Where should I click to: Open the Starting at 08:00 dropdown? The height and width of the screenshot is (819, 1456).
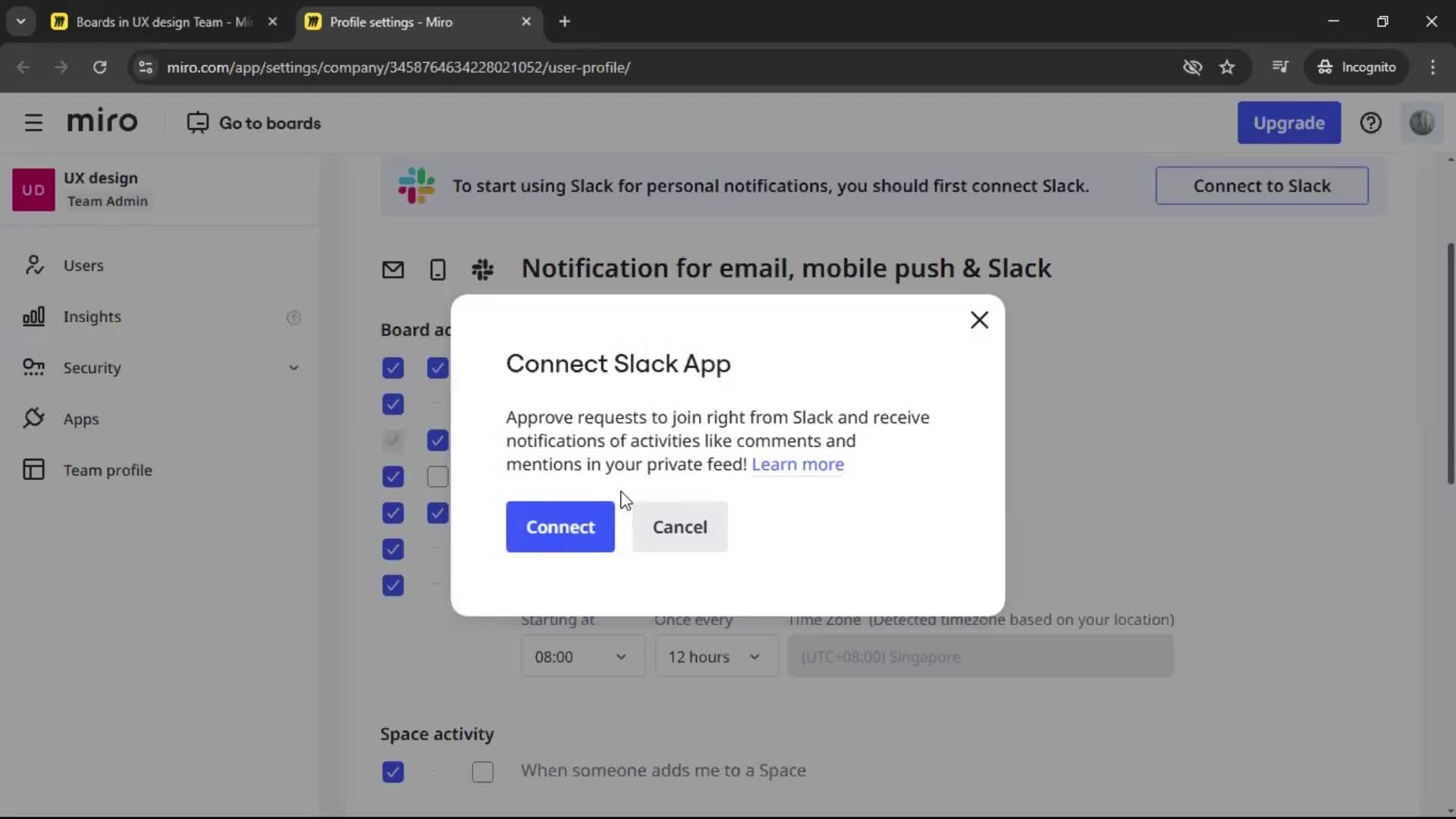582,657
